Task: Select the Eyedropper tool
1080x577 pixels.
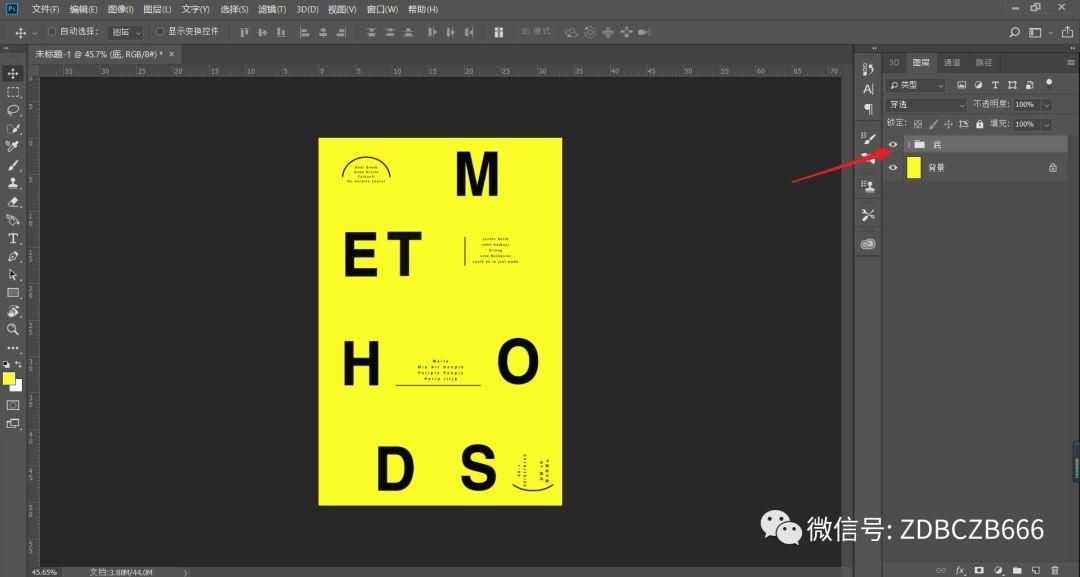Action: click(13, 147)
